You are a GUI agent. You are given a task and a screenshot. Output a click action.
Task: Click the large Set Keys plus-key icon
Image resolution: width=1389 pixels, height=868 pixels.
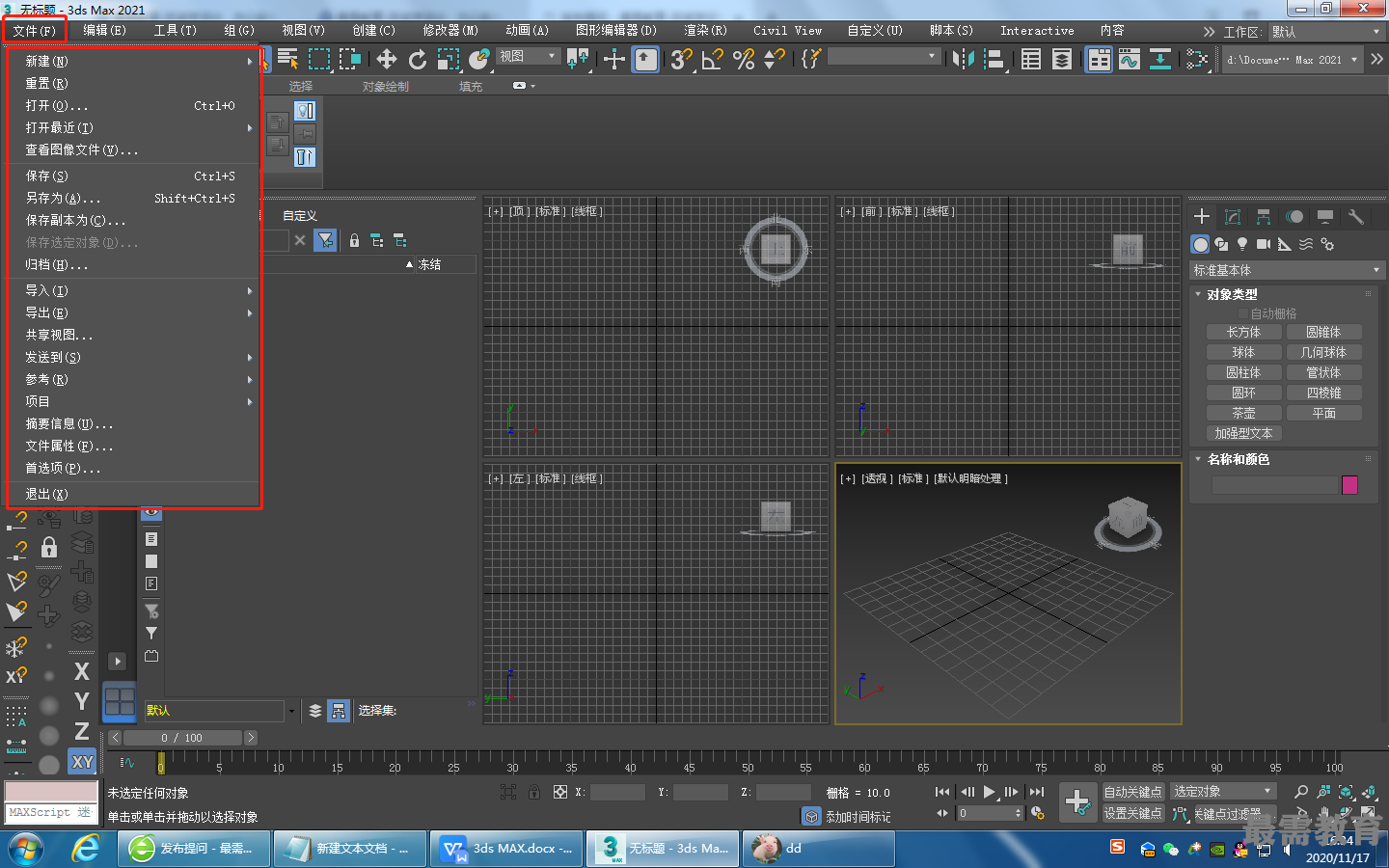(1076, 801)
